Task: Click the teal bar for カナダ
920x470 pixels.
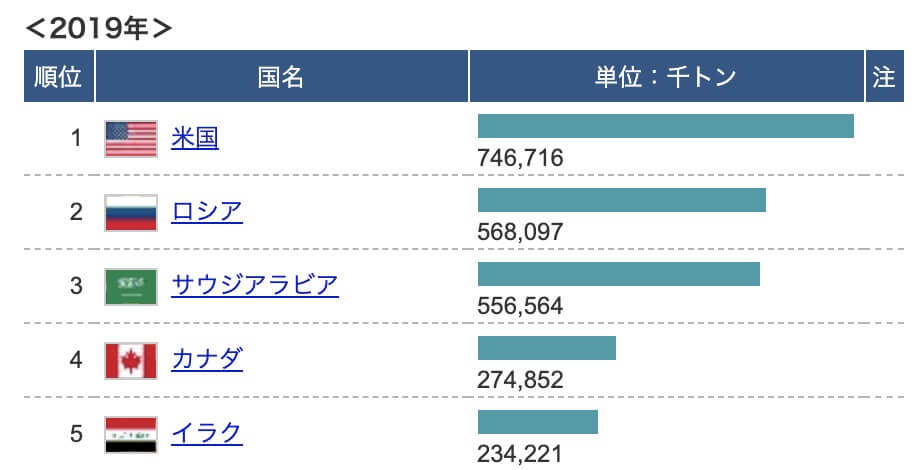Action: tap(547, 348)
